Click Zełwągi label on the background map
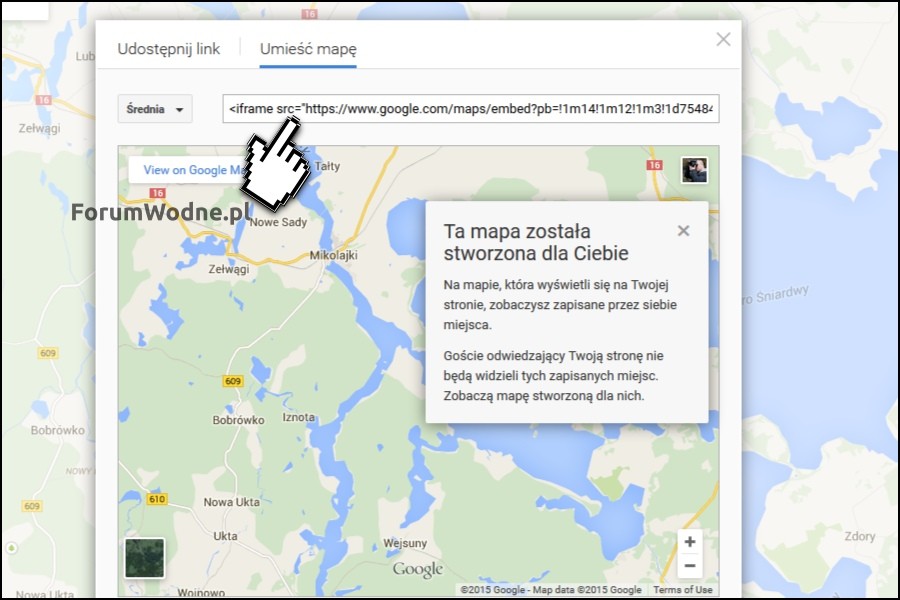The height and width of the screenshot is (600, 900). 39,128
